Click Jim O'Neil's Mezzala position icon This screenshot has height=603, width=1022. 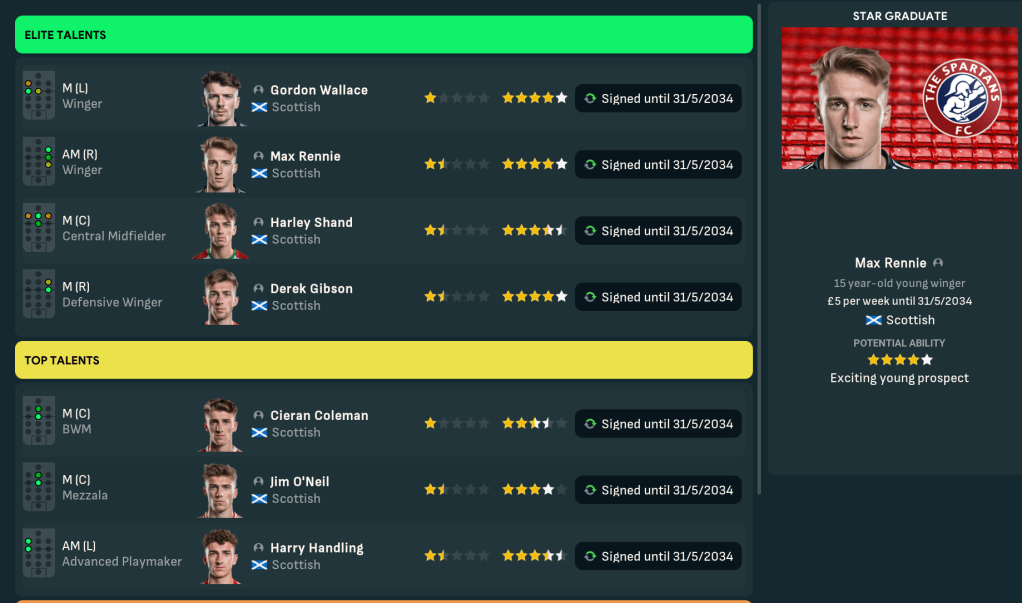pyautogui.click(x=39, y=488)
